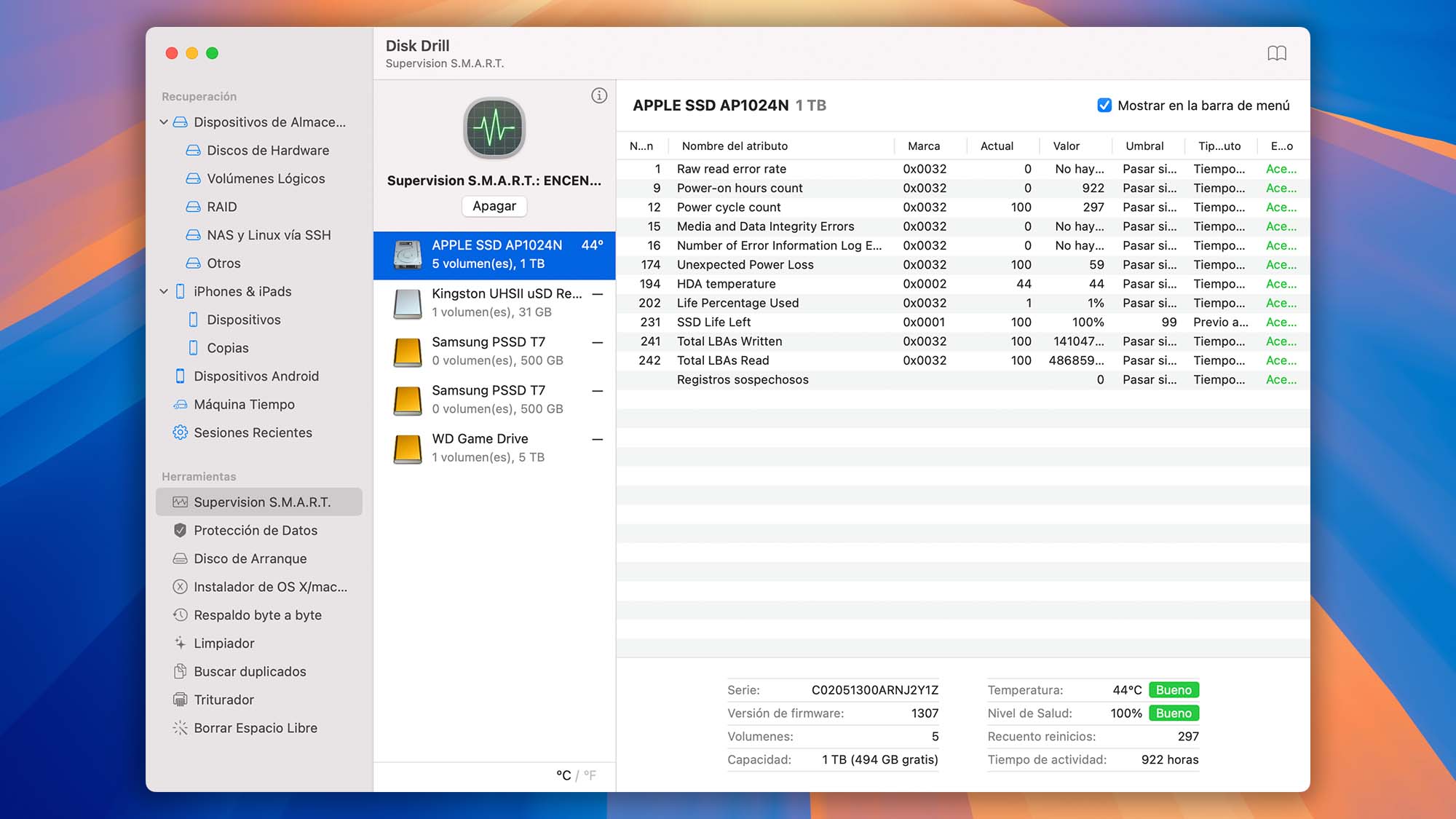Open Supervision S.M.A.R.T. in the sidebar
This screenshot has height=819, width=1456.
259,502
